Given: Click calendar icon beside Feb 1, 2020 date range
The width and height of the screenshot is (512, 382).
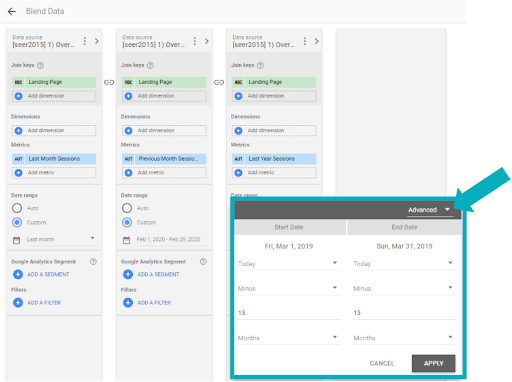Looking at the screenshot, I should (126, 240).
